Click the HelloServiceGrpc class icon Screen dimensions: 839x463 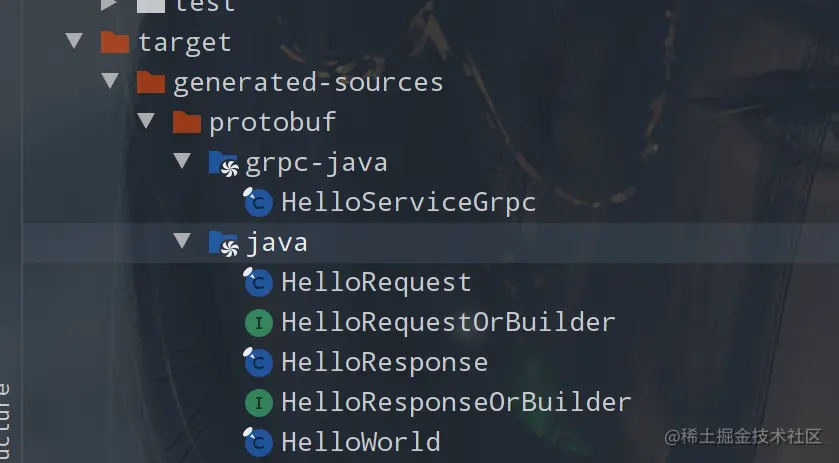coord(258,202)
